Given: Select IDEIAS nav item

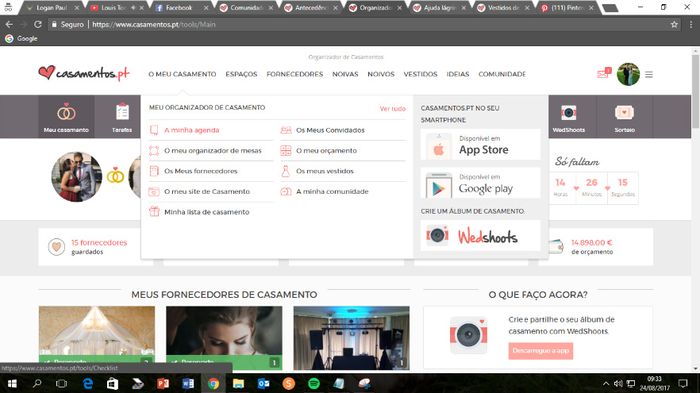Looking at the screenshot, I should [x=458, y=74].
